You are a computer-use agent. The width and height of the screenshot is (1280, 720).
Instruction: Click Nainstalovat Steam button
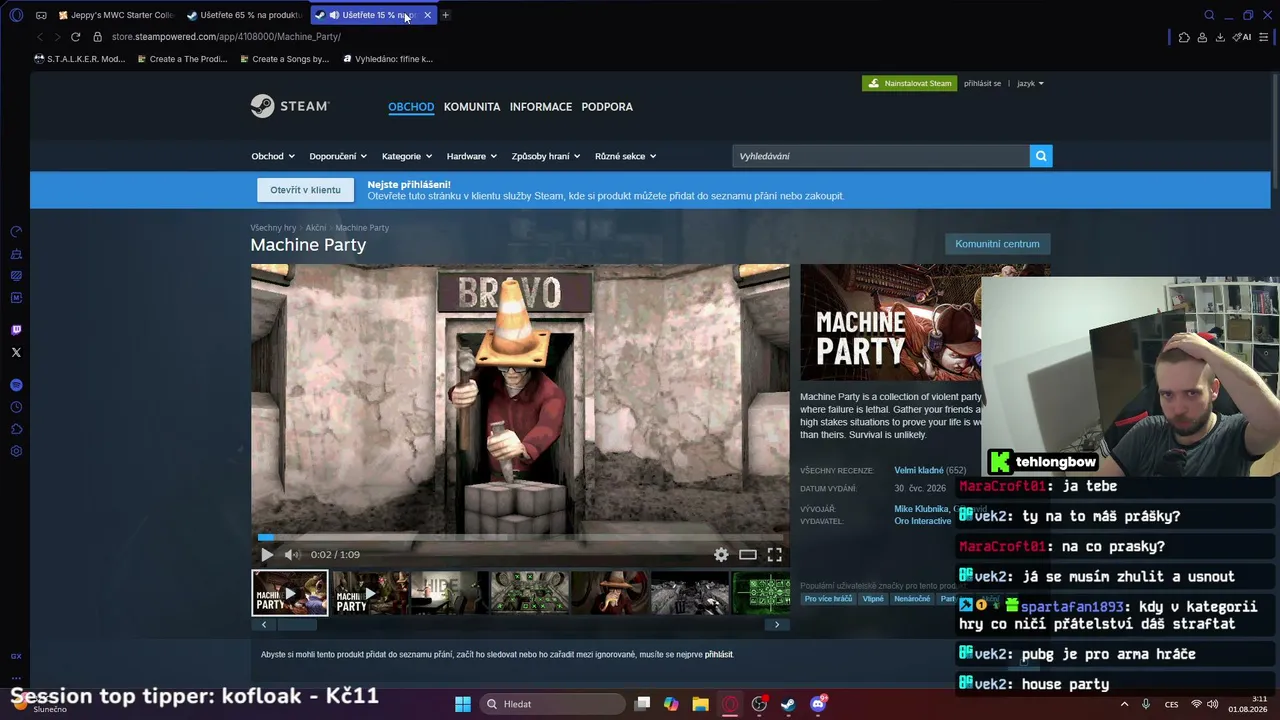click(910, 83)
